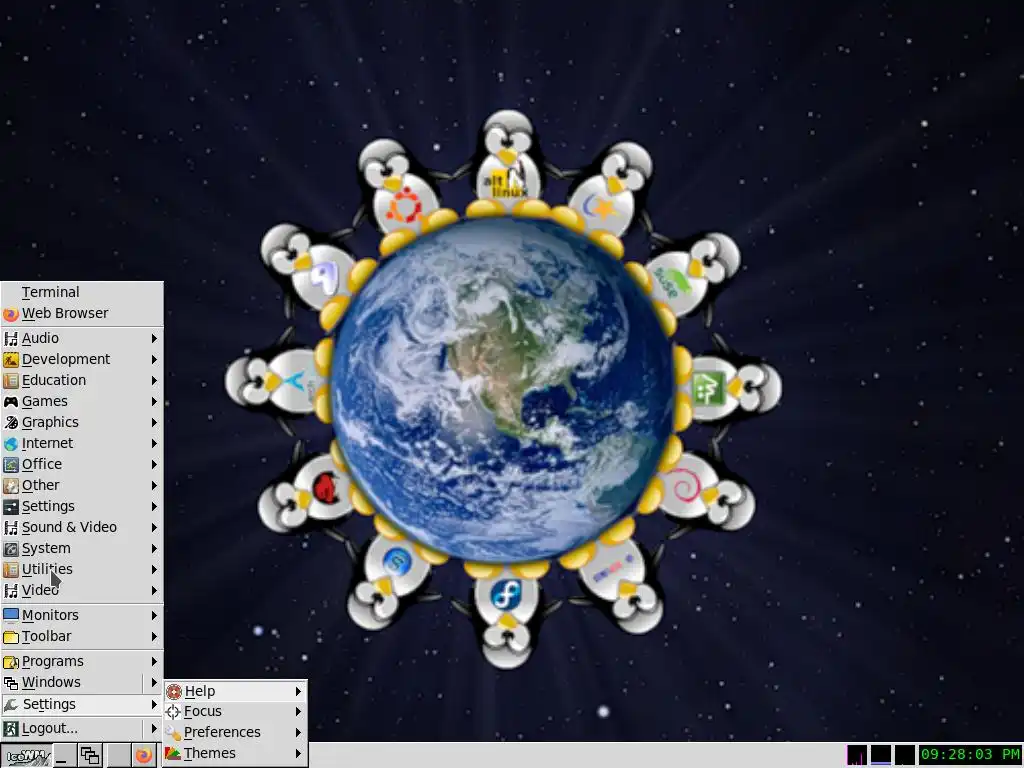
Task: Open the Utilities menu entry
Action: tap(82, 569)
